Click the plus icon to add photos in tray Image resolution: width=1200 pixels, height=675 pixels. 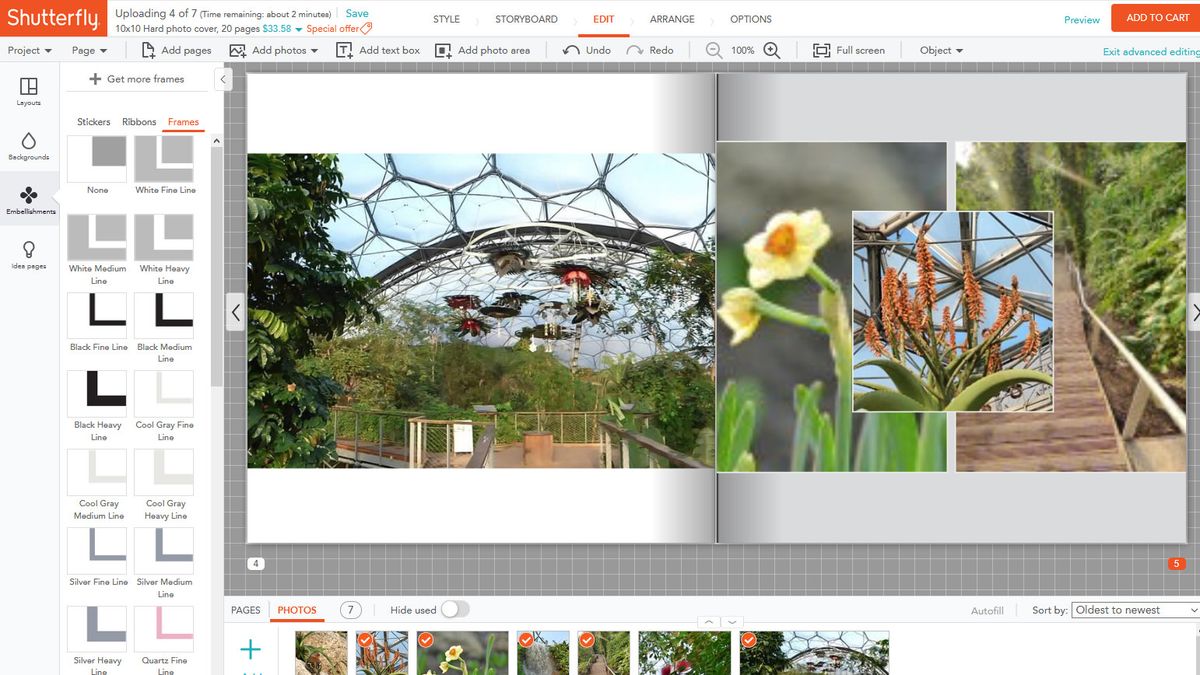[x=250, y=650]
